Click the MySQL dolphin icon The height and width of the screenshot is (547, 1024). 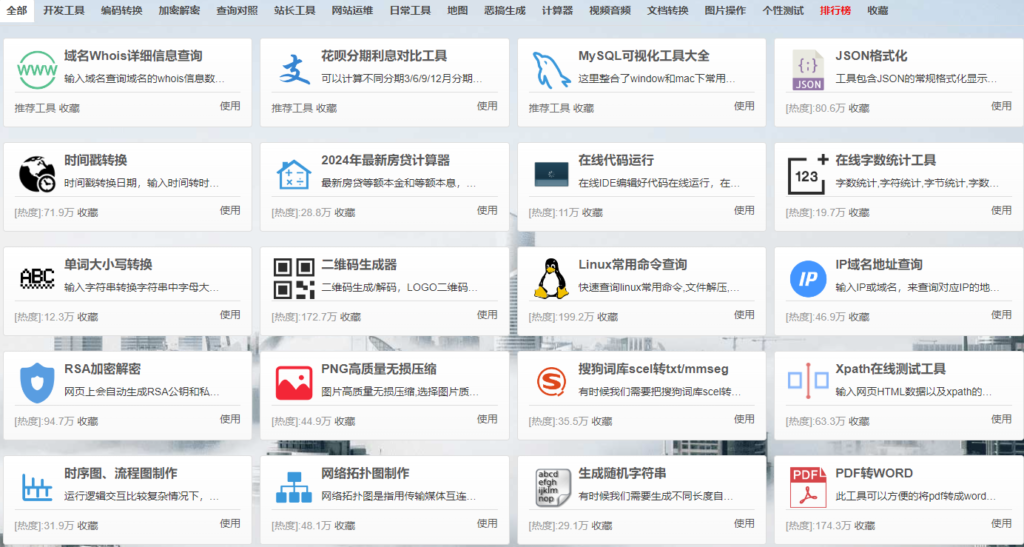point(551,70)
